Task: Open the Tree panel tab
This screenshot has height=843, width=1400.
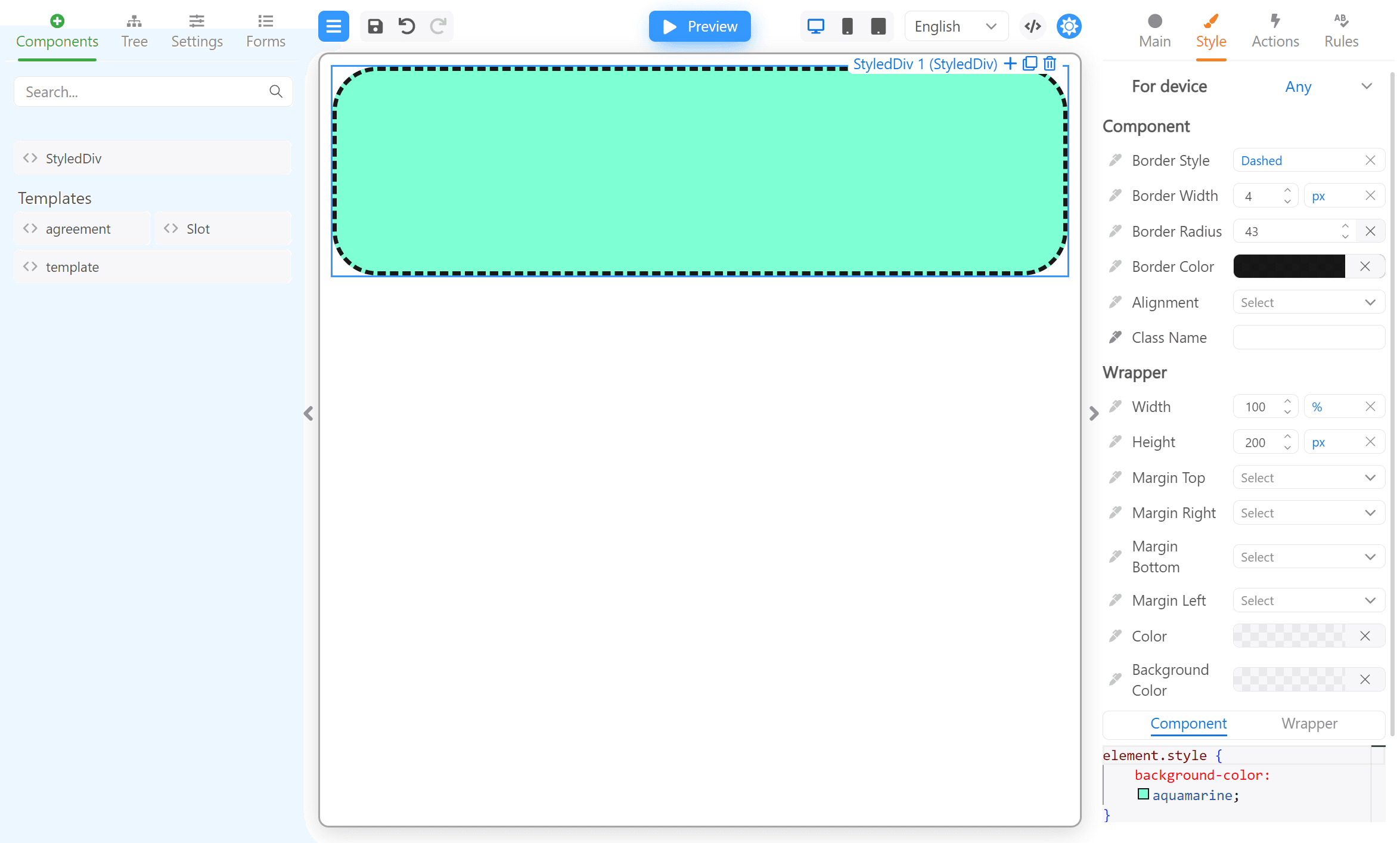Action: click(x=134, y=30)
